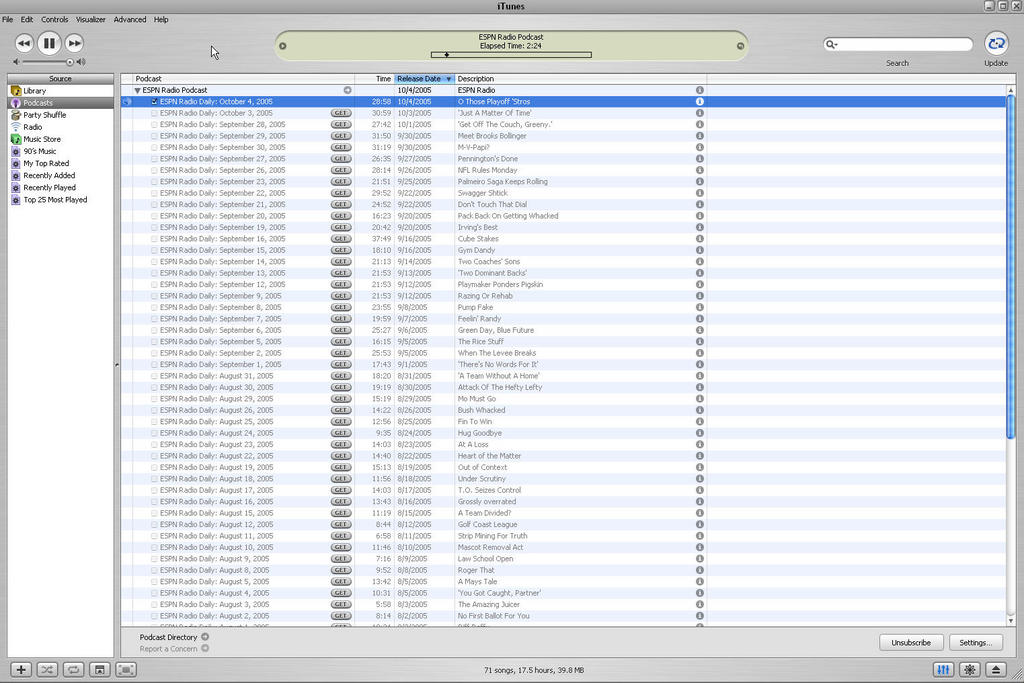Open the File menu

(8, 20)
